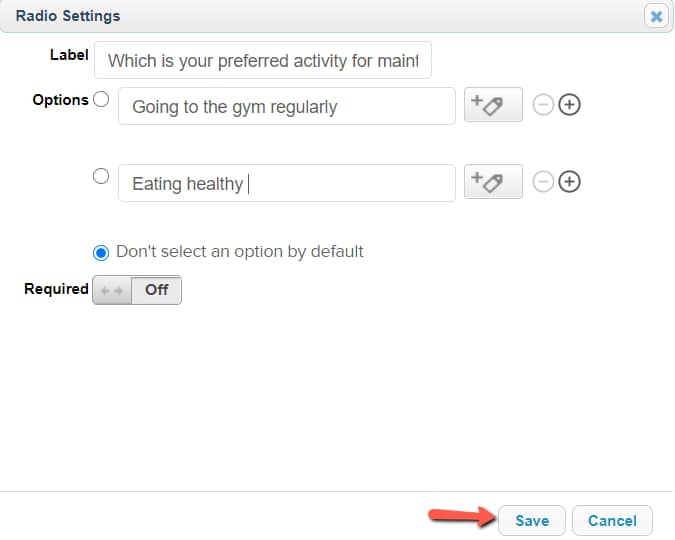Remove the 'Going to the gym regularly' option
The image size is (675, 540).
pos(543,105)
